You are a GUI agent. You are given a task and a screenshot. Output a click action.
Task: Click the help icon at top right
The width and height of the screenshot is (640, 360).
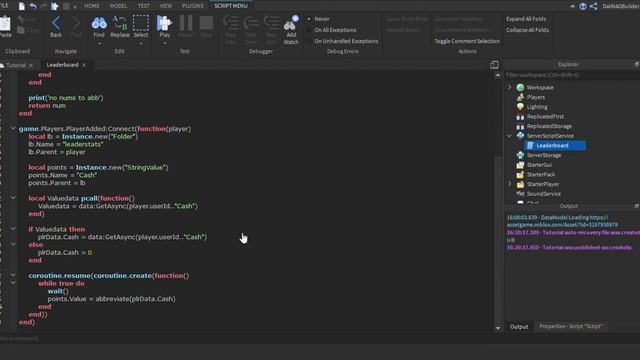(x=583, y=6)
